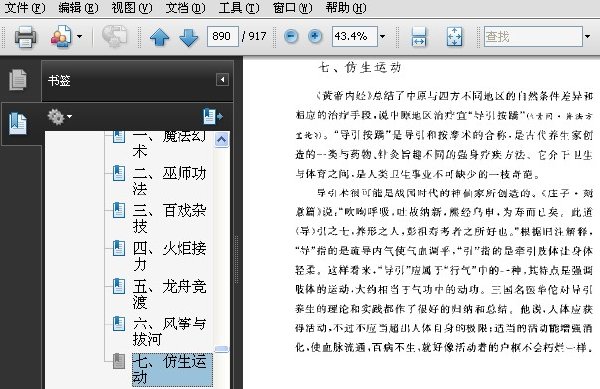The image size is (600, 389).
Task: Click bookmark icon beside 五、龙舟竞渡
Action: click(119, 286)
